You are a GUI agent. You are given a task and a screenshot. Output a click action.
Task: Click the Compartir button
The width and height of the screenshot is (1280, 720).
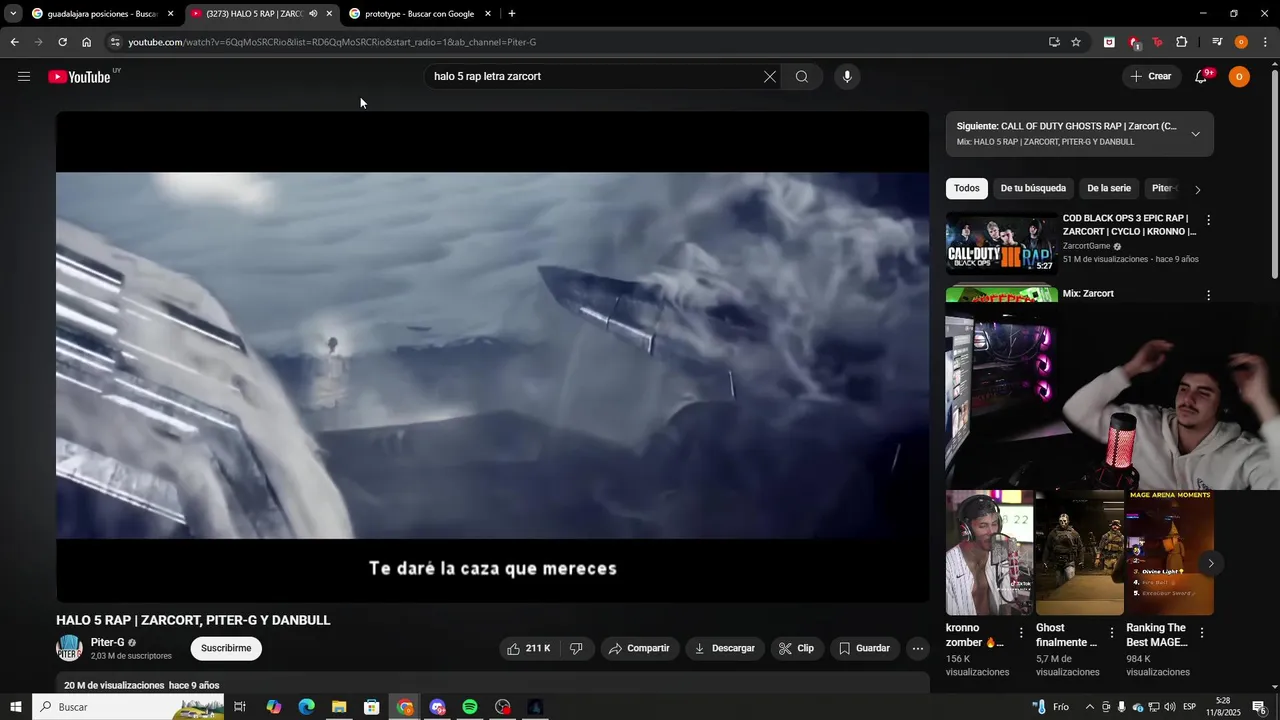click(x=639, y=649)
